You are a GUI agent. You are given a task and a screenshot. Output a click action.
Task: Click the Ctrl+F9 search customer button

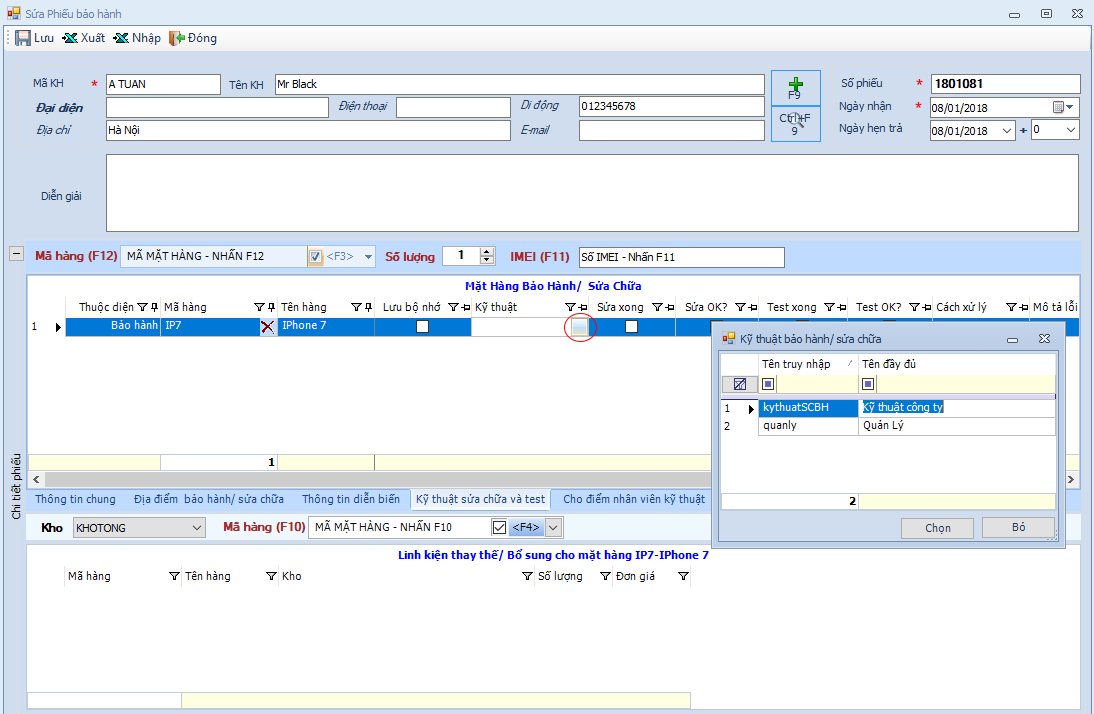pyautogui.click(x=795, y=124)
